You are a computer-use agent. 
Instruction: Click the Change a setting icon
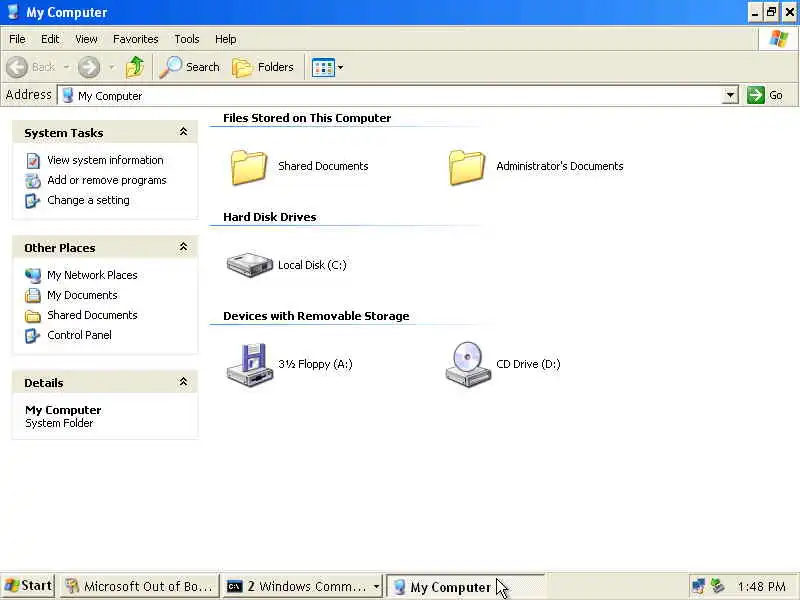(33, 201)
